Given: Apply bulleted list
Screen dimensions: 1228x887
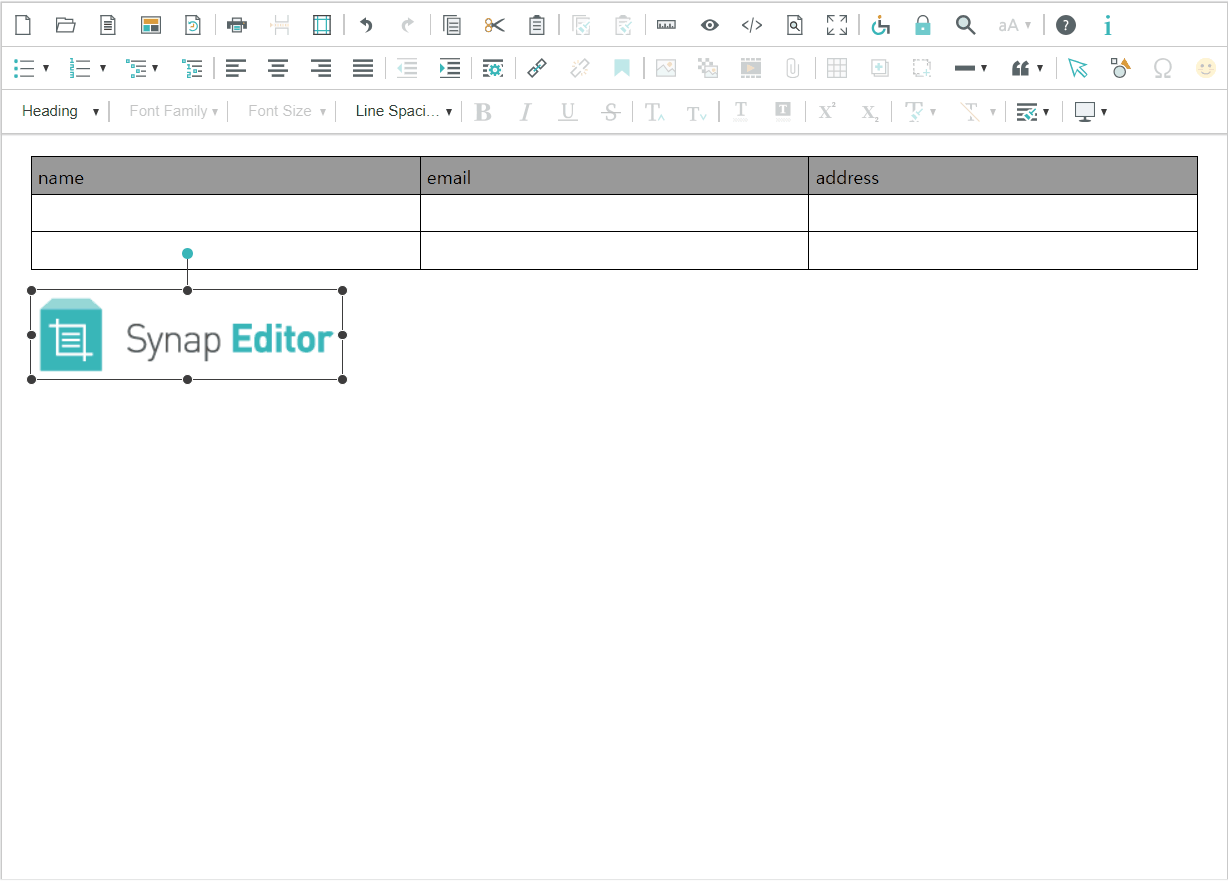Looking at the screenshot, I should tap(24, 68).
